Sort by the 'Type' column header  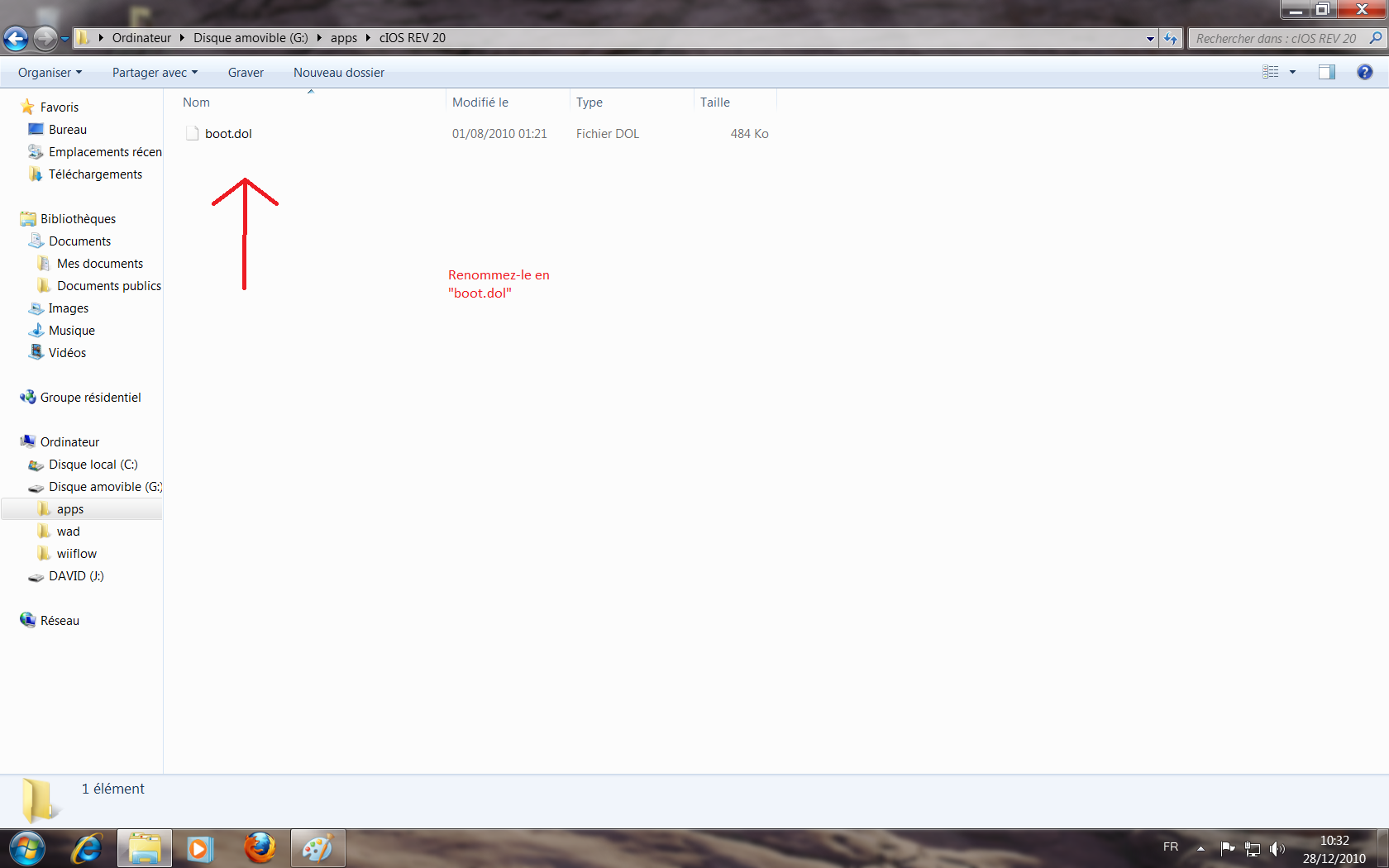[x=631, y=103]
